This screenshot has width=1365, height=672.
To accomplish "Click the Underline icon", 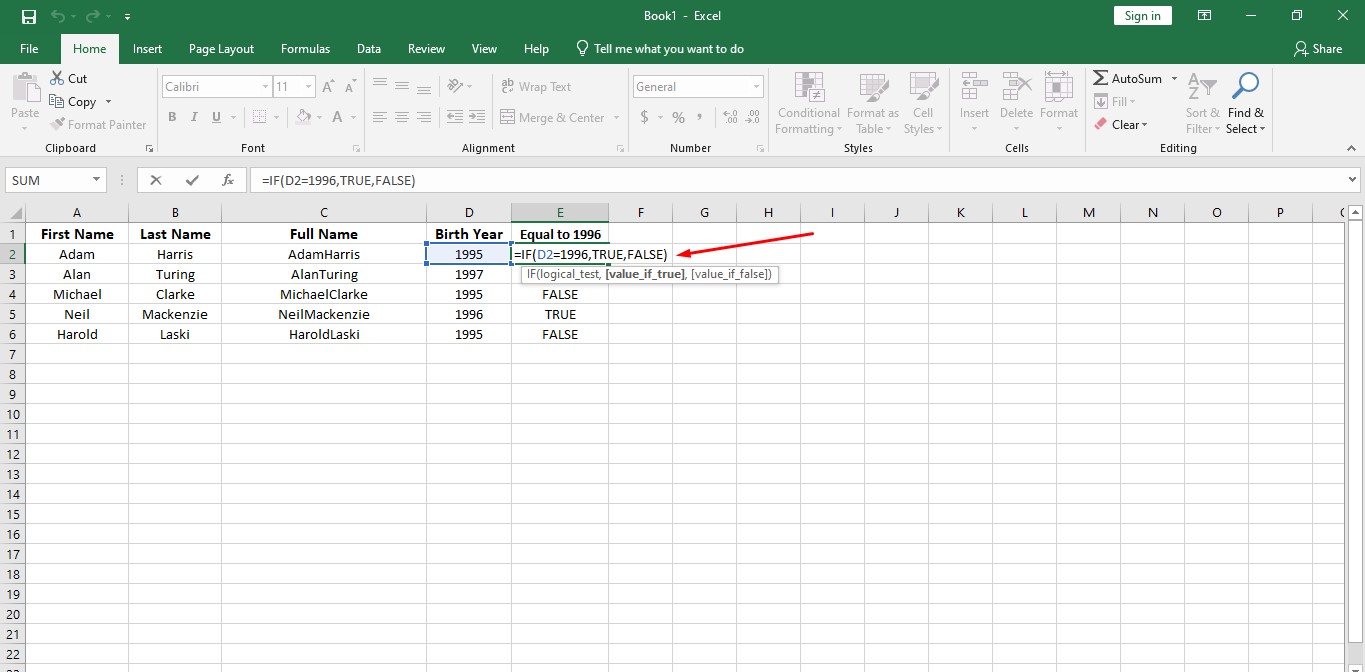I will 215,117.
